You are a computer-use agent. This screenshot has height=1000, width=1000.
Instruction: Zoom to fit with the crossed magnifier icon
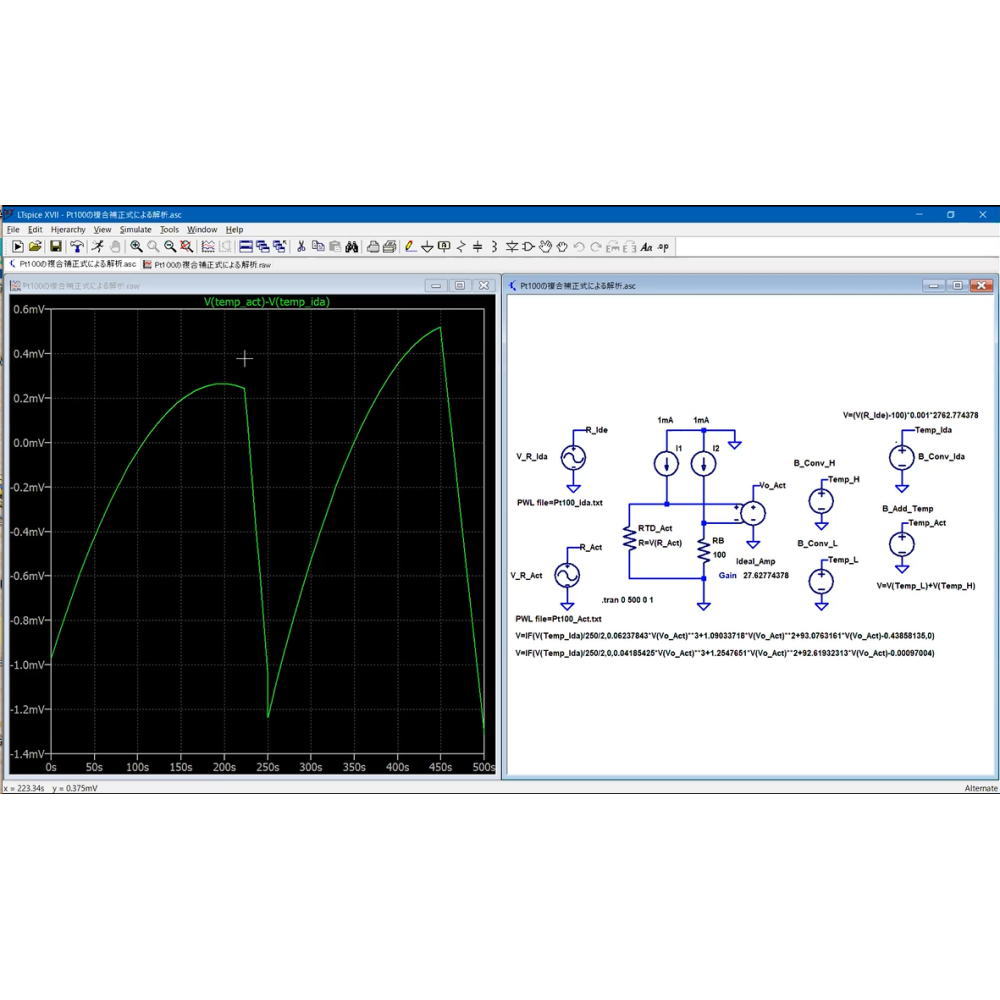[186, 246]
